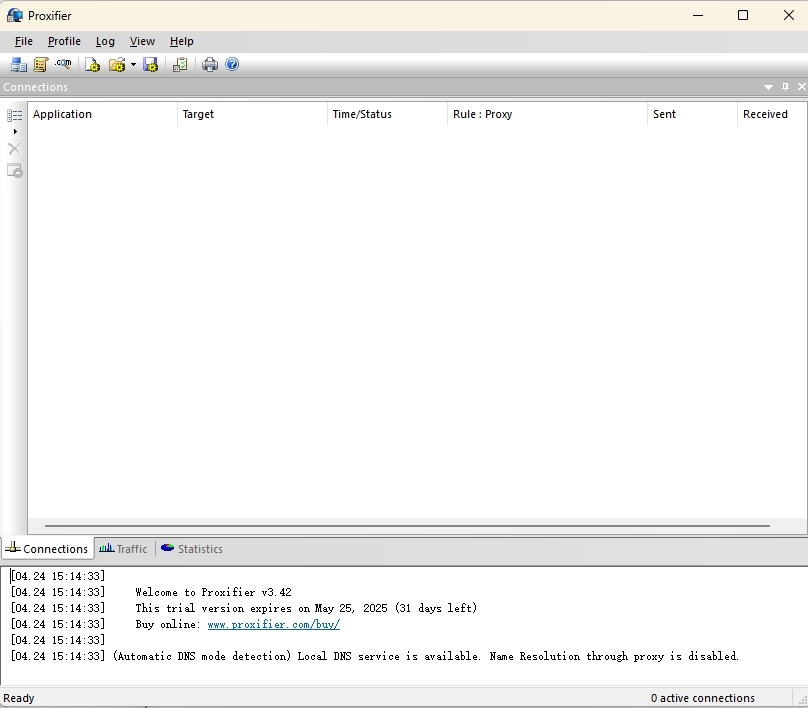Viewport: 808px width, 708px height.
Task: Click 'Welcome to Proxifier v3.42' log line
Action: (213, 593)
